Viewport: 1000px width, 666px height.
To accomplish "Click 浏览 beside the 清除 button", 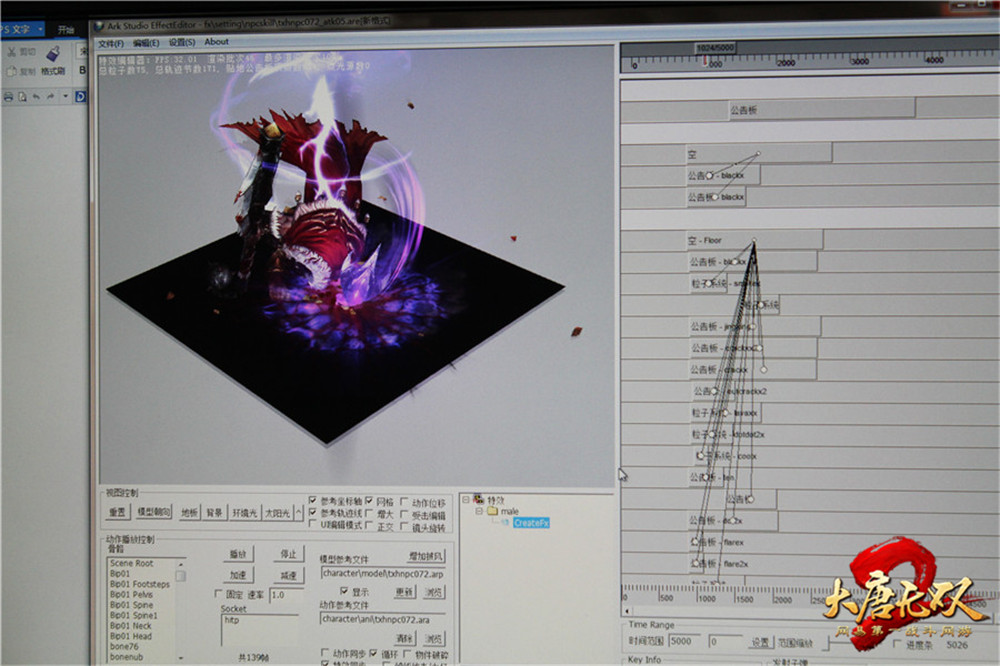I will click(434, 638).
